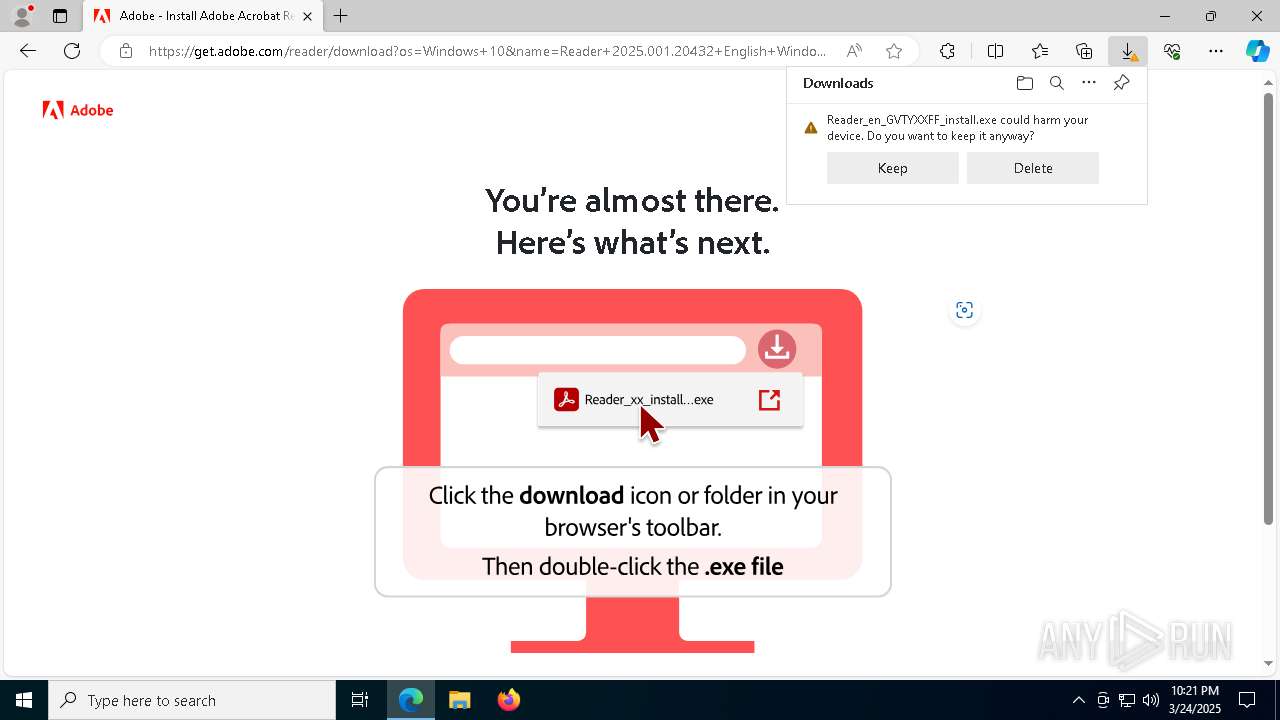Image resolution: width=1280 pixels, height=720 pixels.
Task: Launch Firefox from the taskbar
Action: [508, 700]
